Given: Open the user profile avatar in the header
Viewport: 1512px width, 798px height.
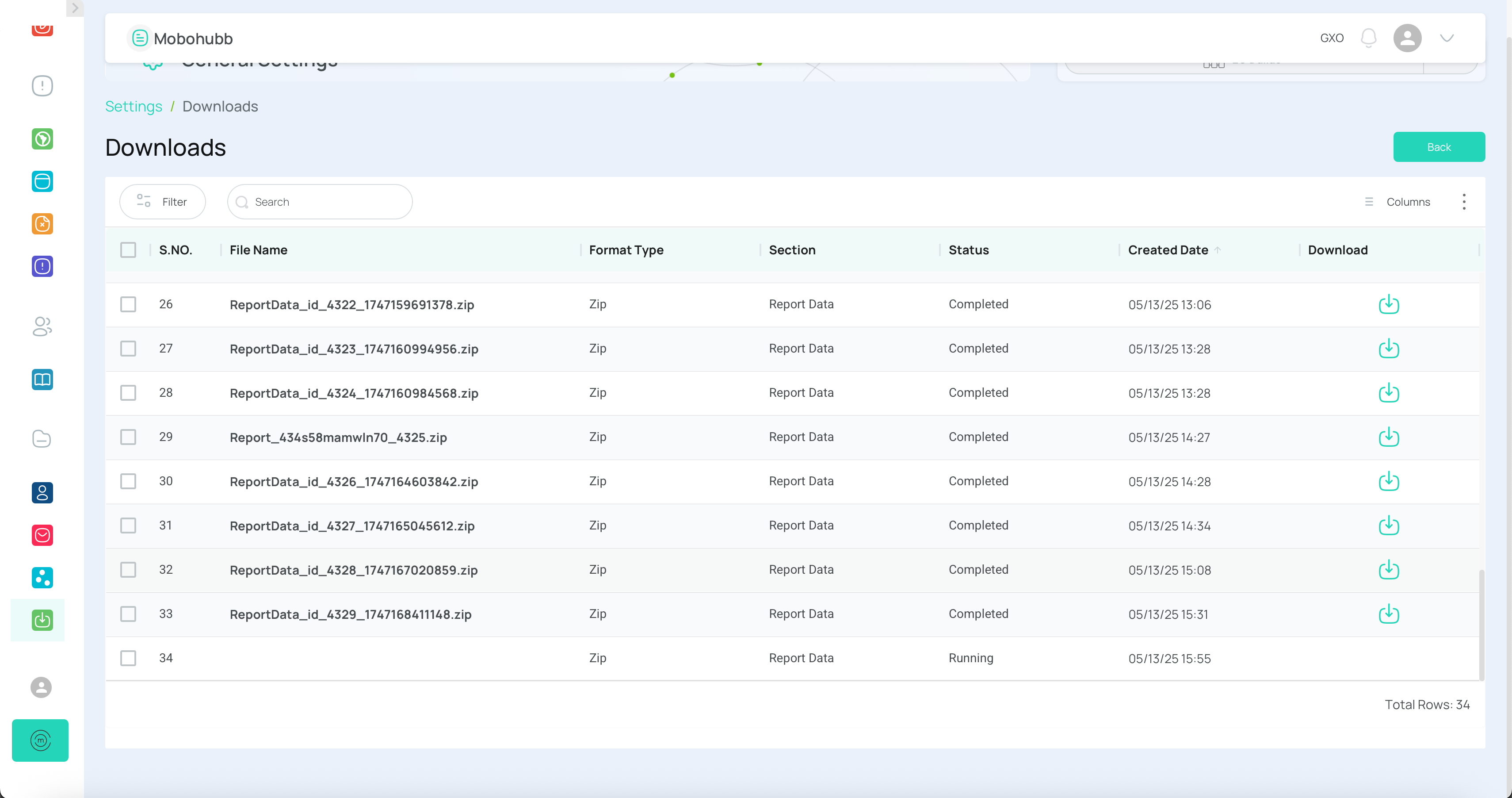Looking at the screenshot, I should click(x=1407, y=38).
